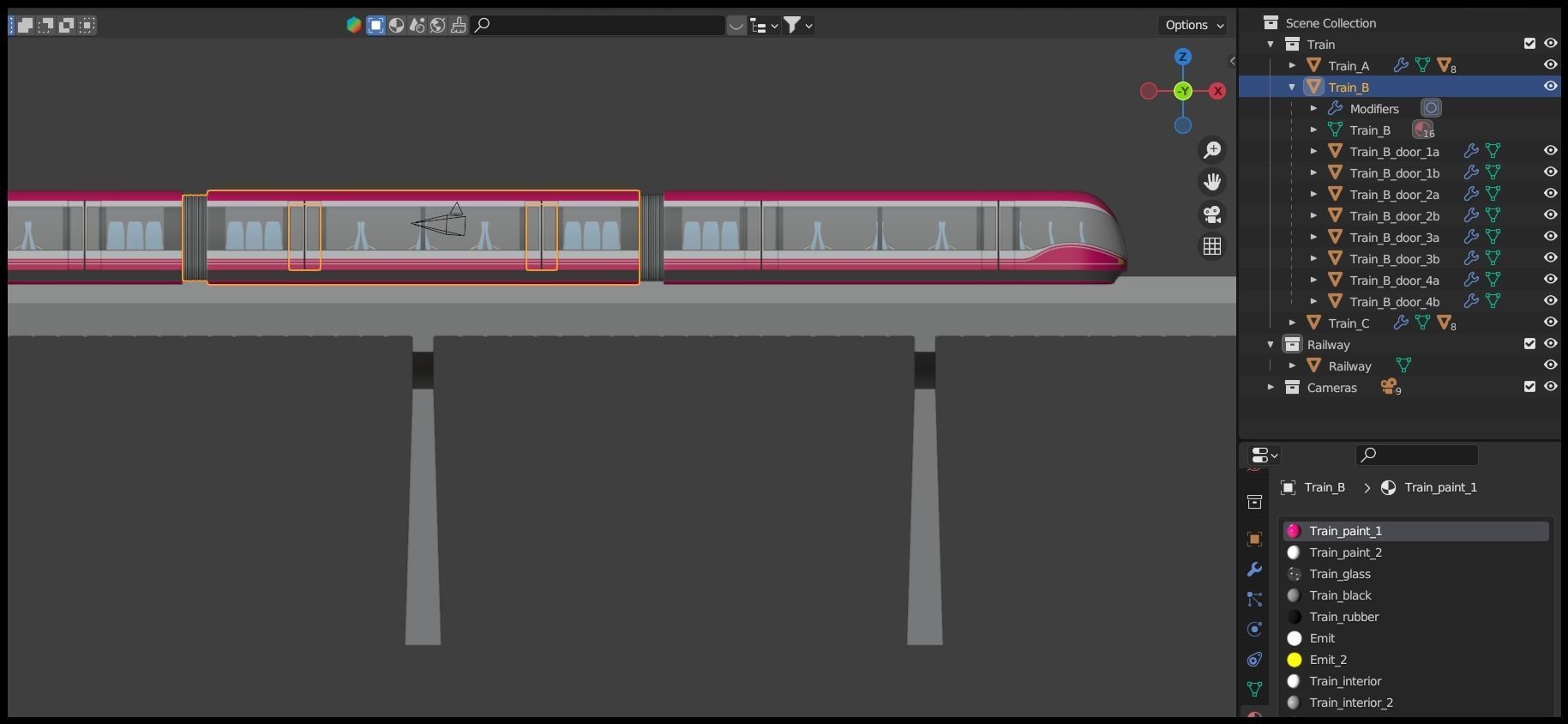Toggle visibility eye for Train_C
This screenshot has width=1568, height=724.
1550,322
